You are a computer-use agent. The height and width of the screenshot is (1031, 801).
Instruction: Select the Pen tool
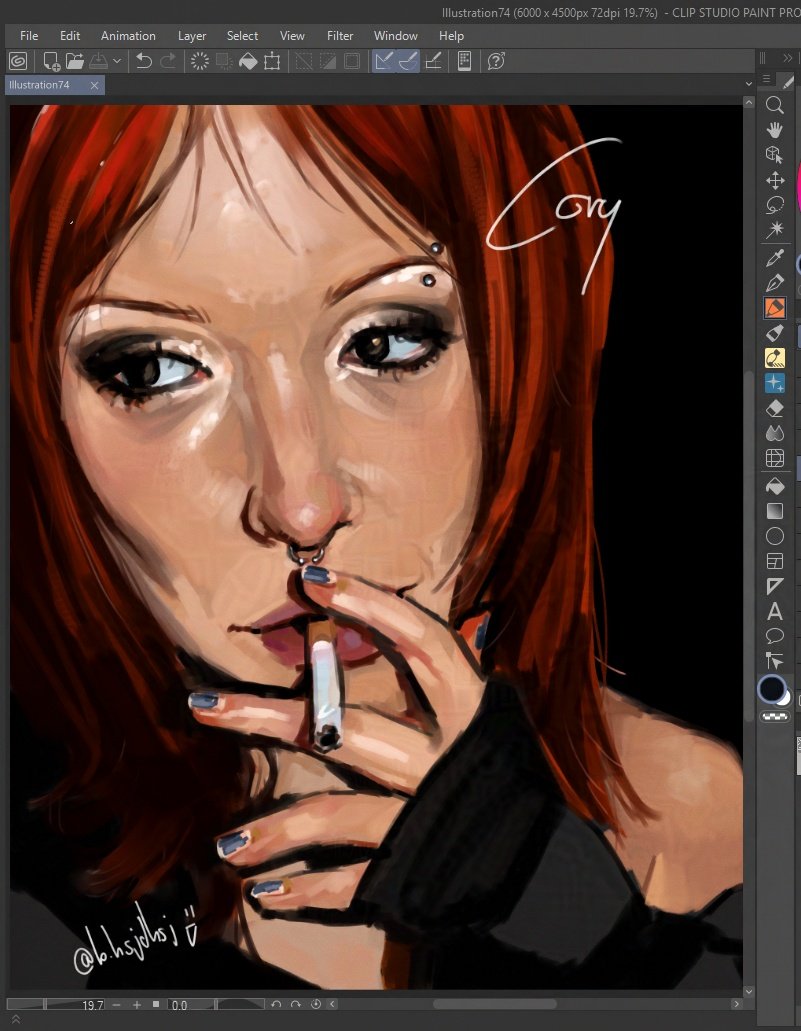pos(775,283)
